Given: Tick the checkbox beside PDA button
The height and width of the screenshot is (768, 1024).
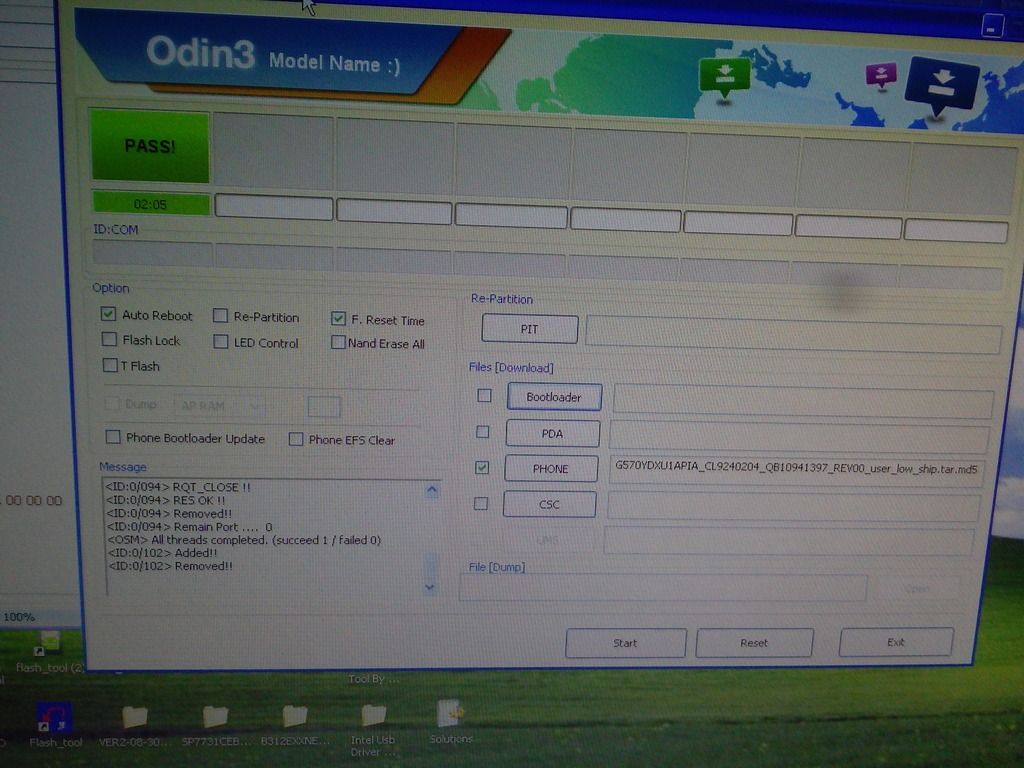Looking at the screenshot, I should click(483, 432).
